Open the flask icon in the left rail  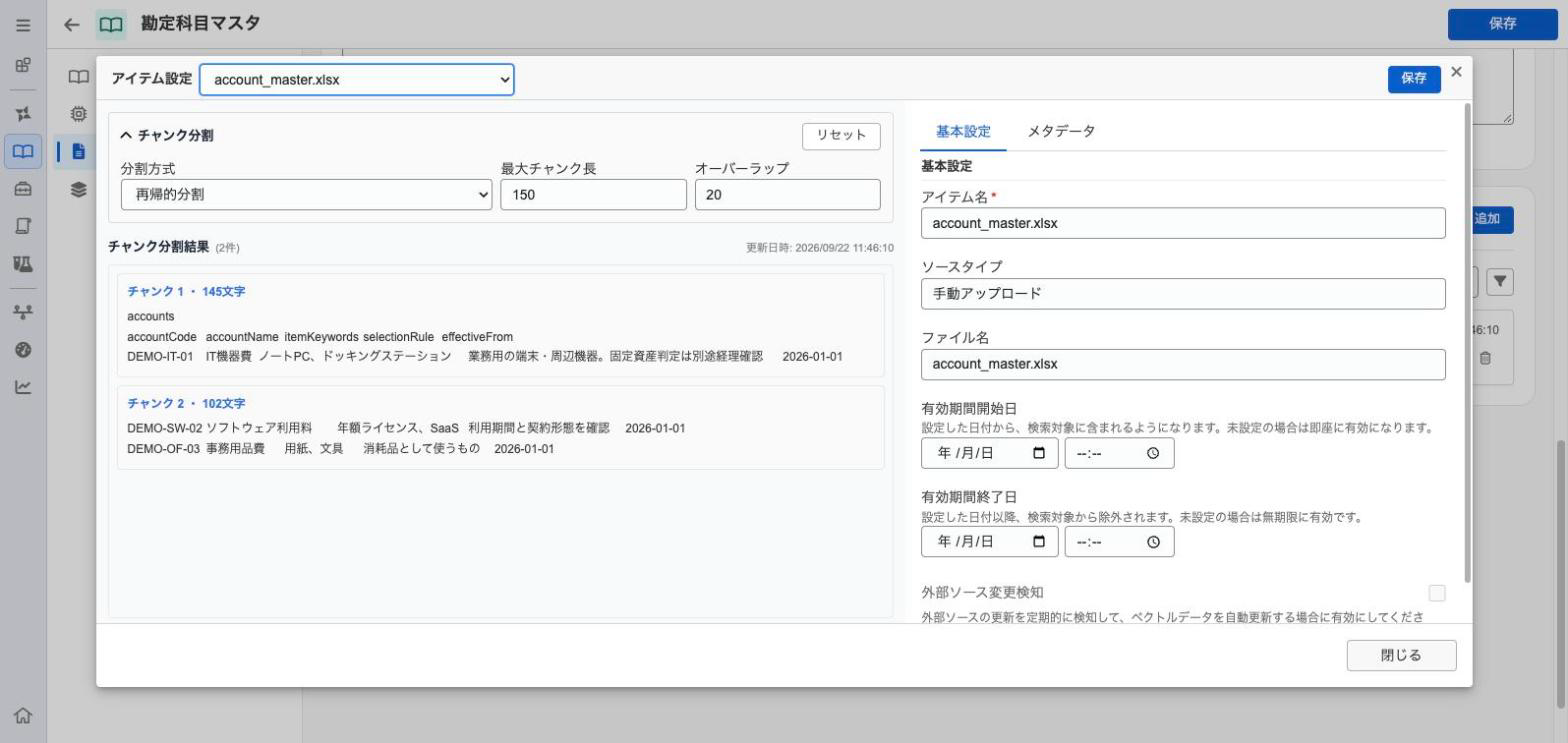(23, 264)
